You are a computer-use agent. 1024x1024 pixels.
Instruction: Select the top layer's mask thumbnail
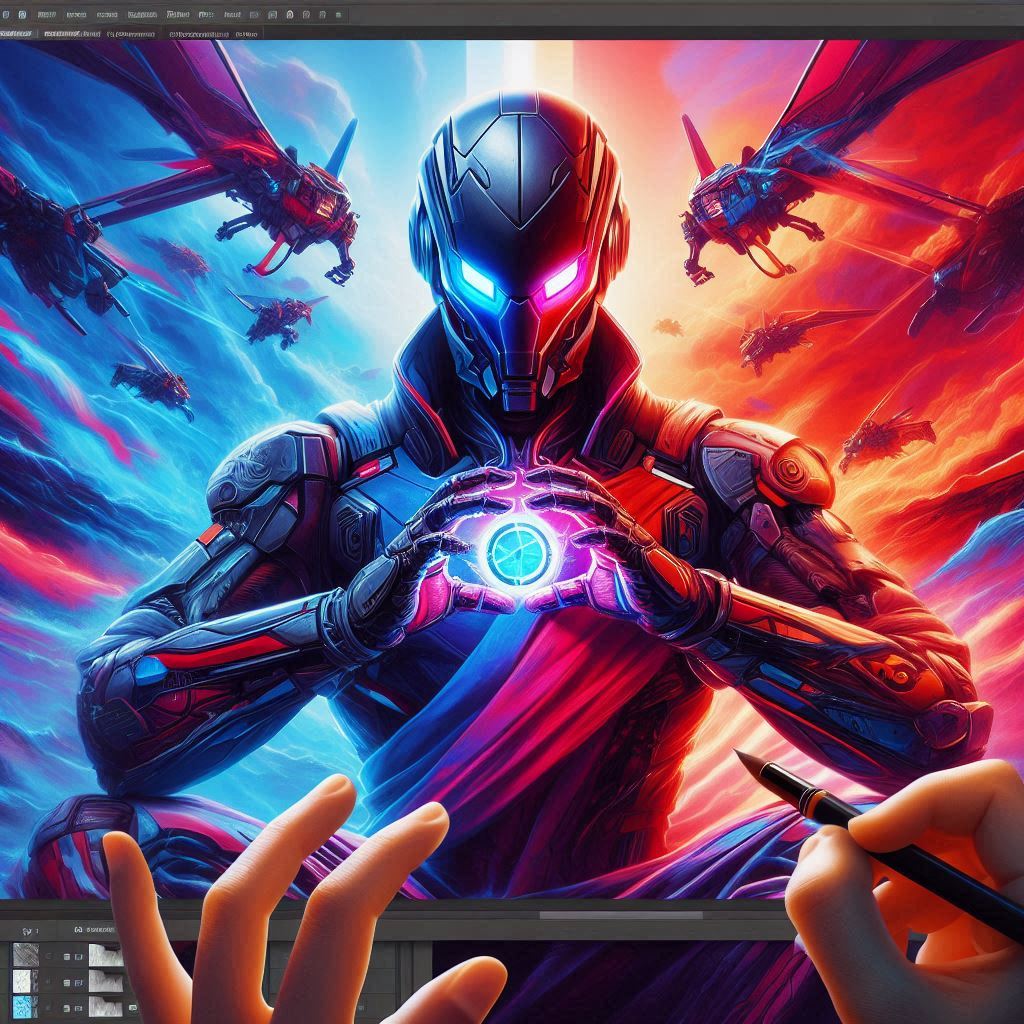pyautogui.click(x=106, y=955)
